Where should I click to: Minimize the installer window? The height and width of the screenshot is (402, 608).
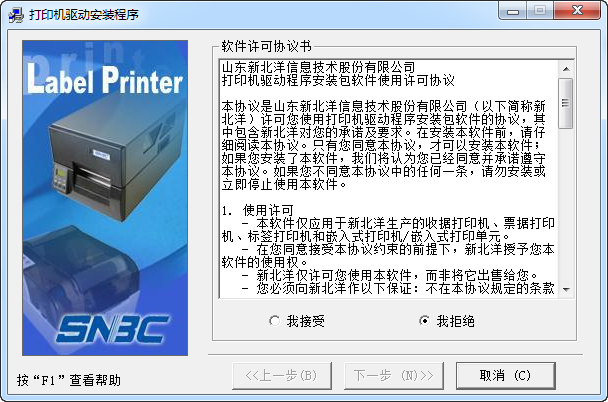(512, 11)
